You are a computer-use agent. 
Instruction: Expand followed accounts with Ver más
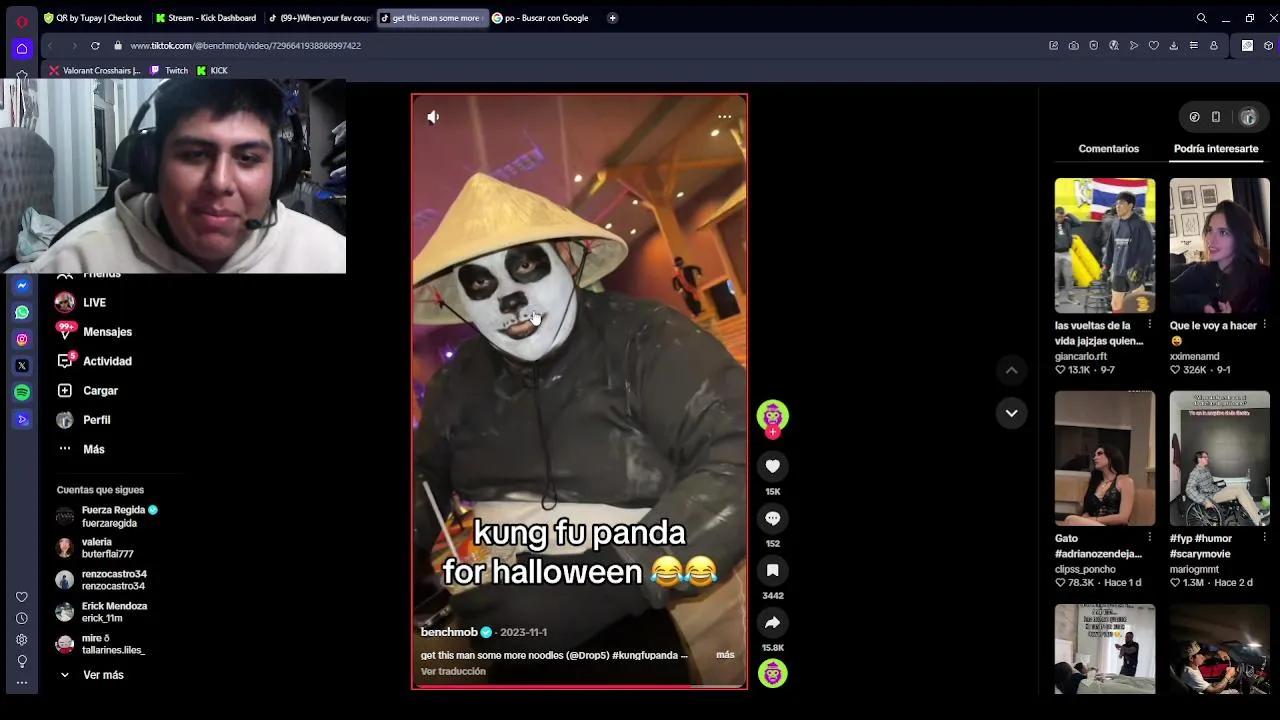(x=91, y=675)
